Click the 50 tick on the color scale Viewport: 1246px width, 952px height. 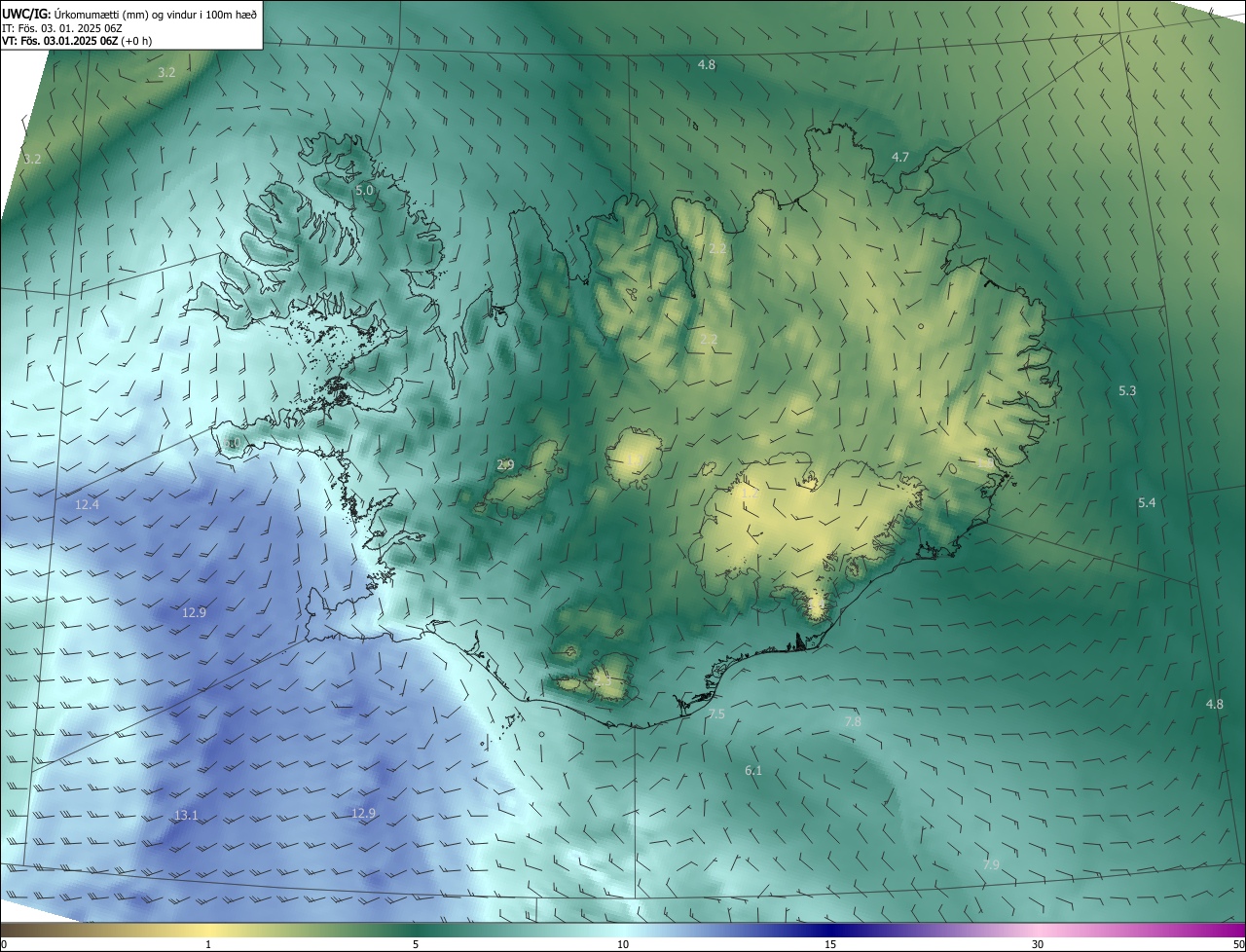tap(1238, 944)
